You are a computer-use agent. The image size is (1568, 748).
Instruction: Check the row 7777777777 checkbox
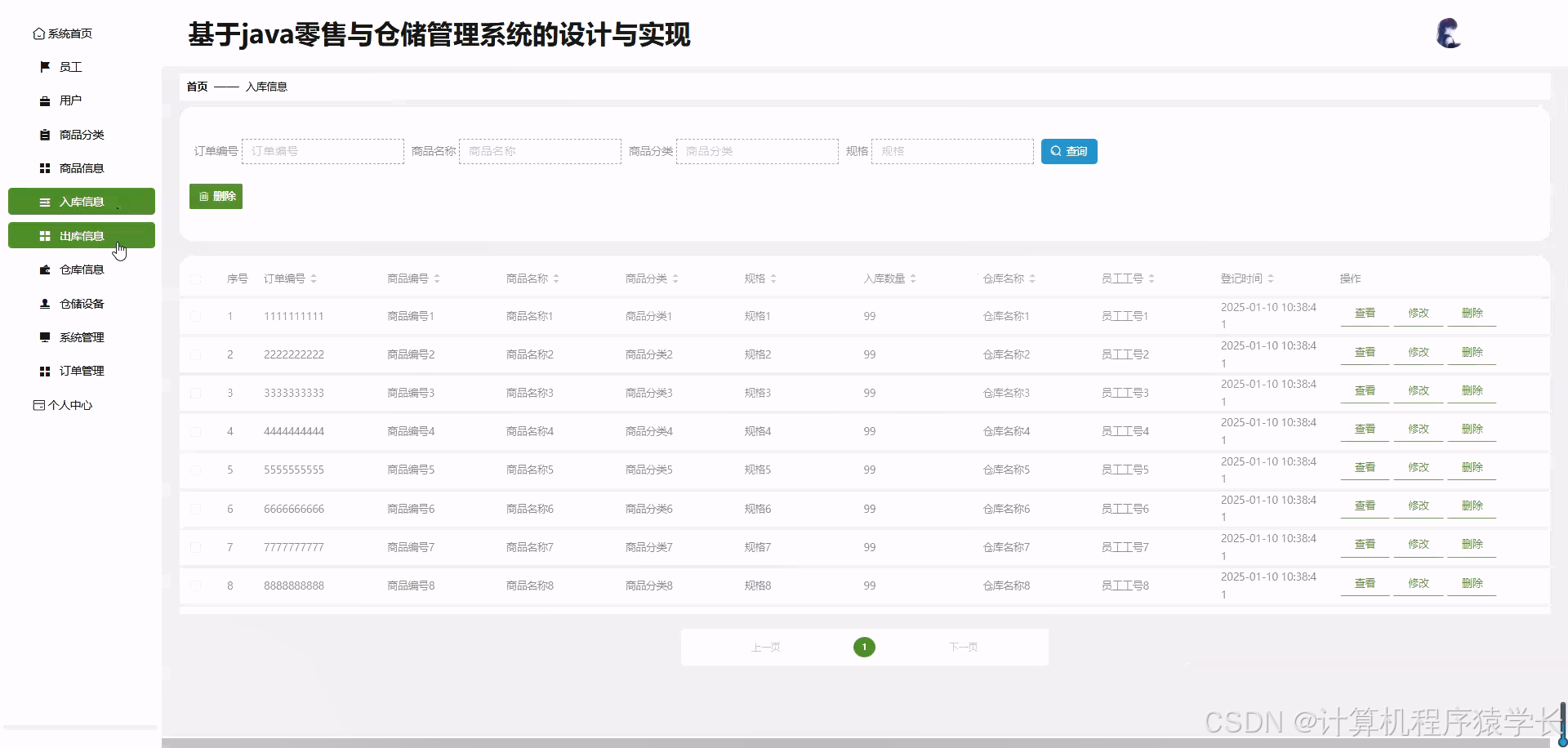point(195,547)
